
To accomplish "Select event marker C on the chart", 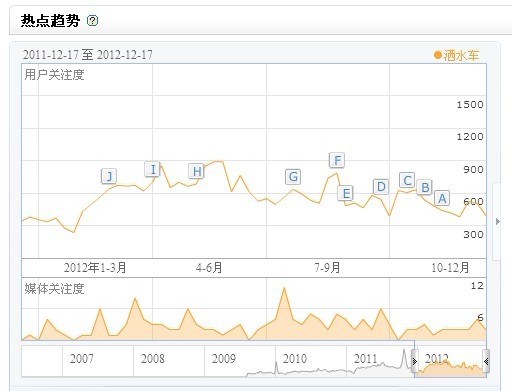I will coord(407,180).
